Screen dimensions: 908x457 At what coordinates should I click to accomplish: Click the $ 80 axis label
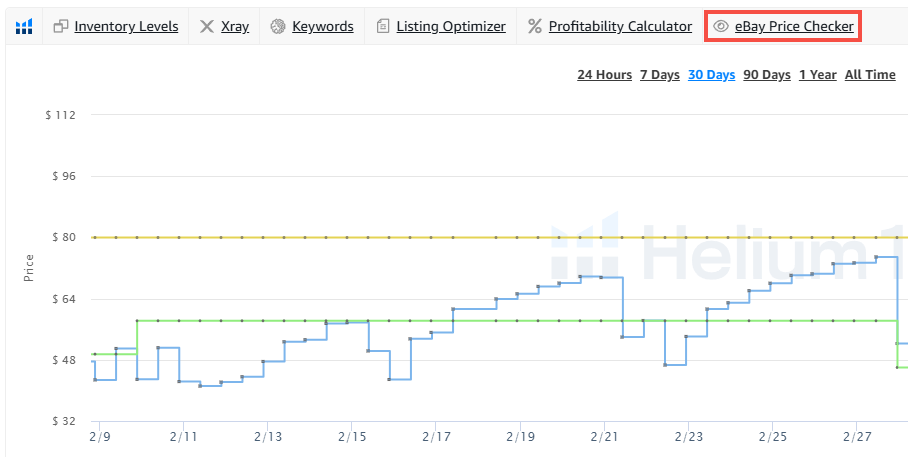[64, 237]
